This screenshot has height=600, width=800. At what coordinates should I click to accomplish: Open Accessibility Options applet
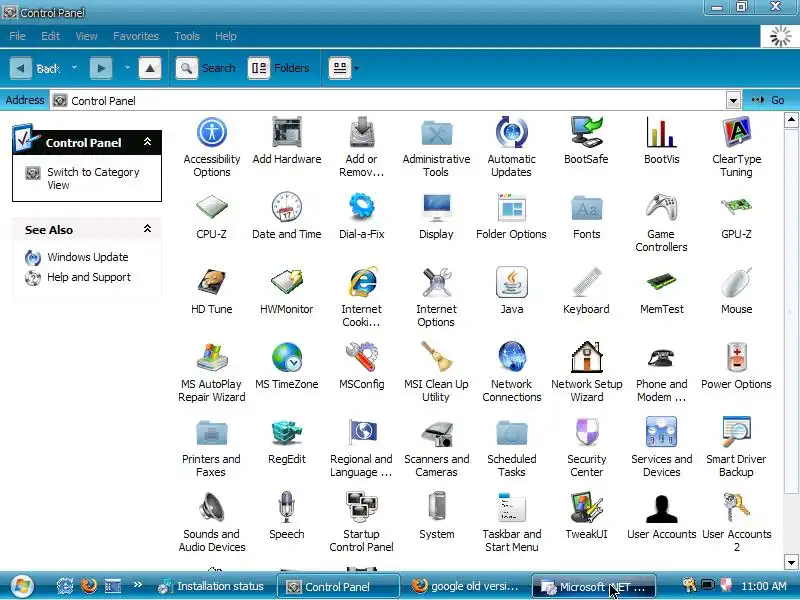tap(212, 132)
